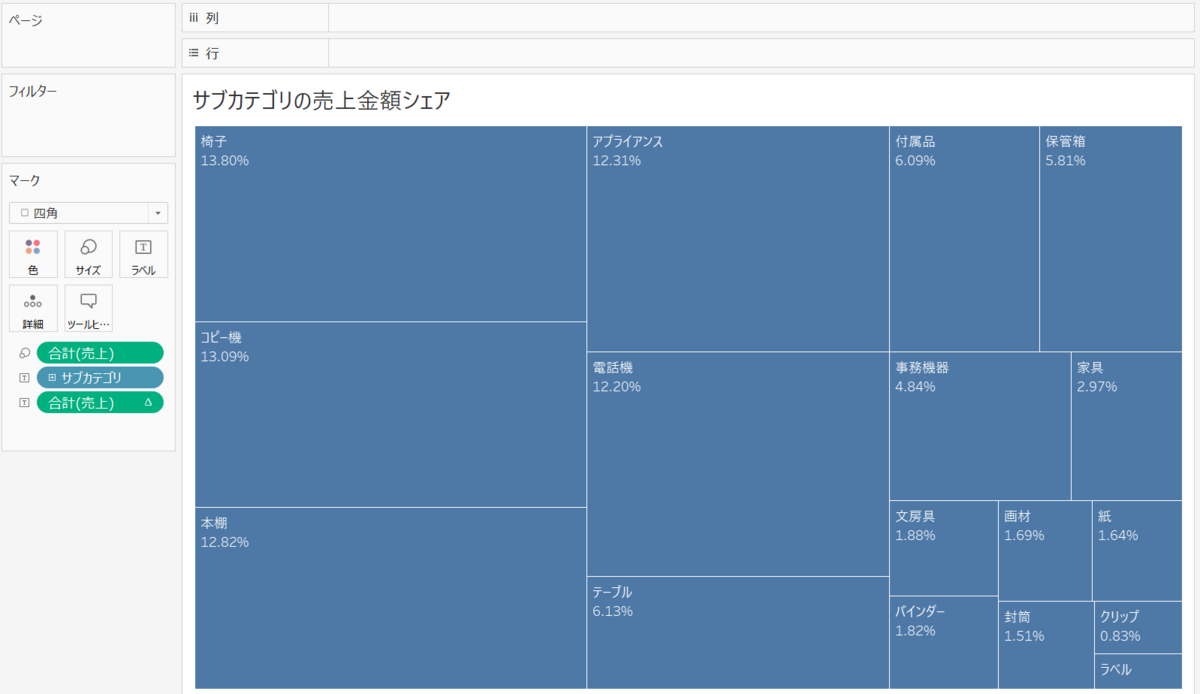Viewport: 1200px width, 694px height.
Task: Select the 家具 2.97% tile
Action: point(1127,426)
